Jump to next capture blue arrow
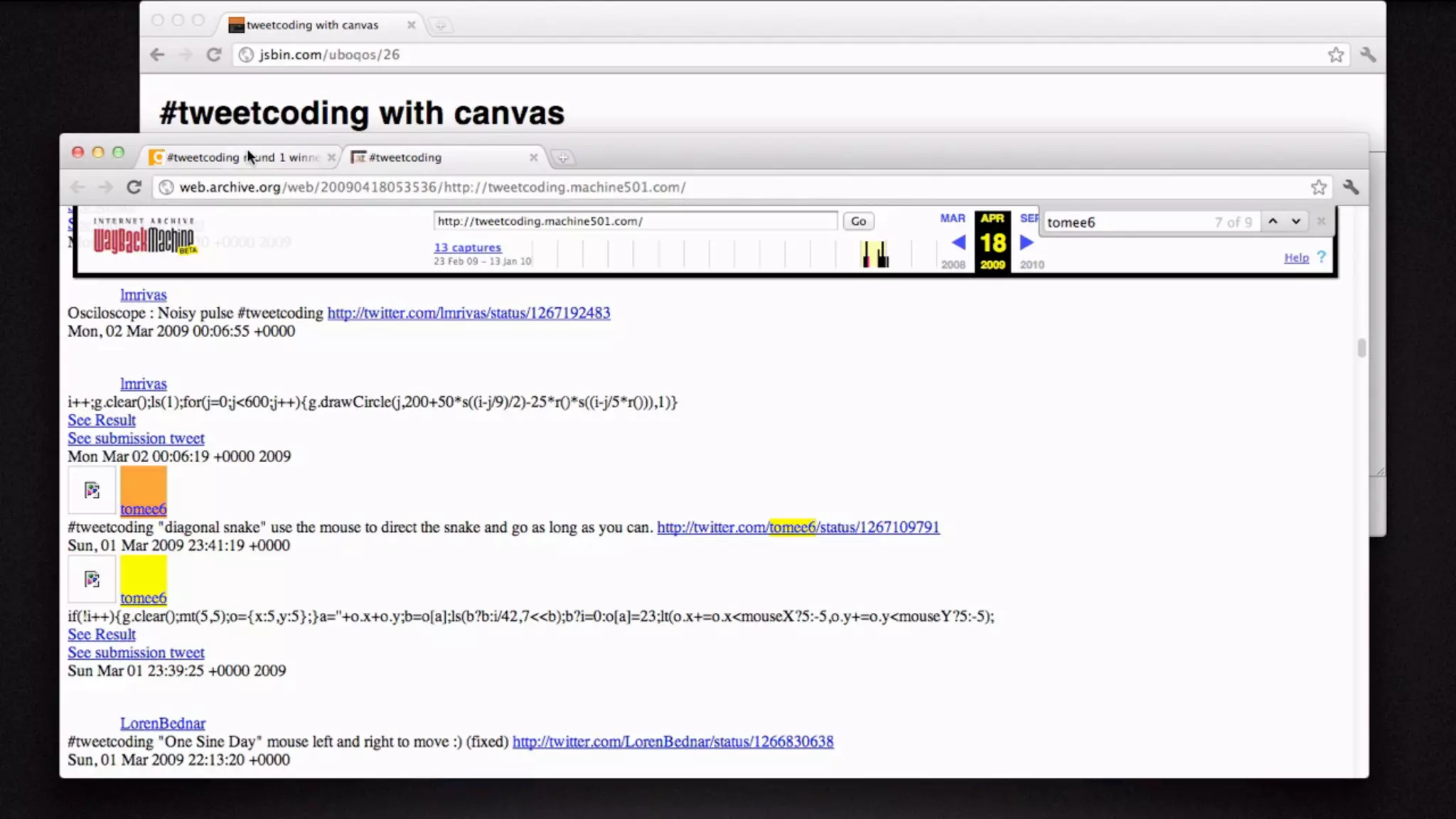This screenshot has width=1456, height=819. tap(1026, 242)
